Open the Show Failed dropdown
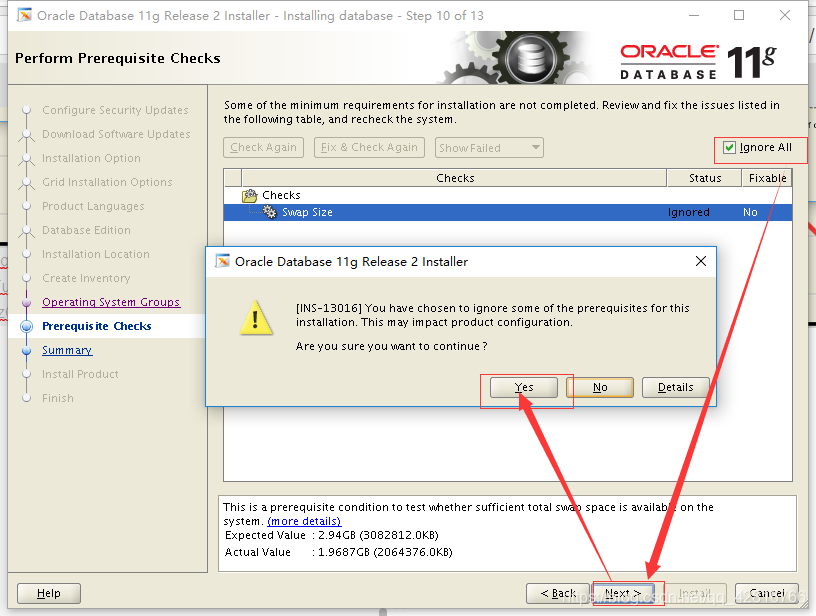Viewport: 816px width, 616px height. point(489,148)
